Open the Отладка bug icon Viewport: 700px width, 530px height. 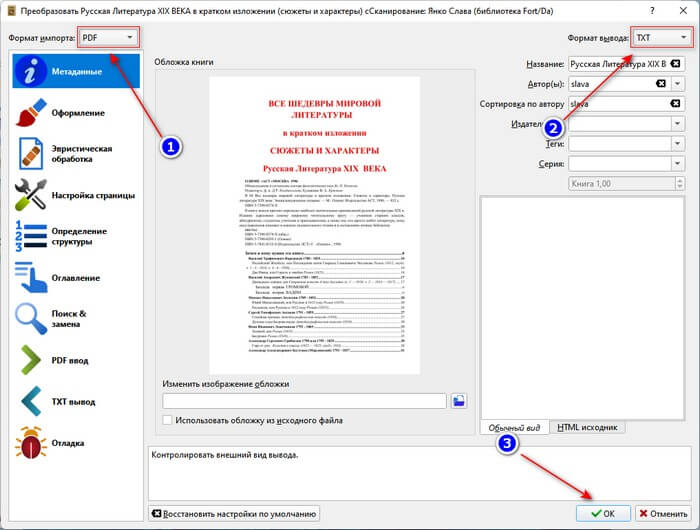click(x=31, y=442)
